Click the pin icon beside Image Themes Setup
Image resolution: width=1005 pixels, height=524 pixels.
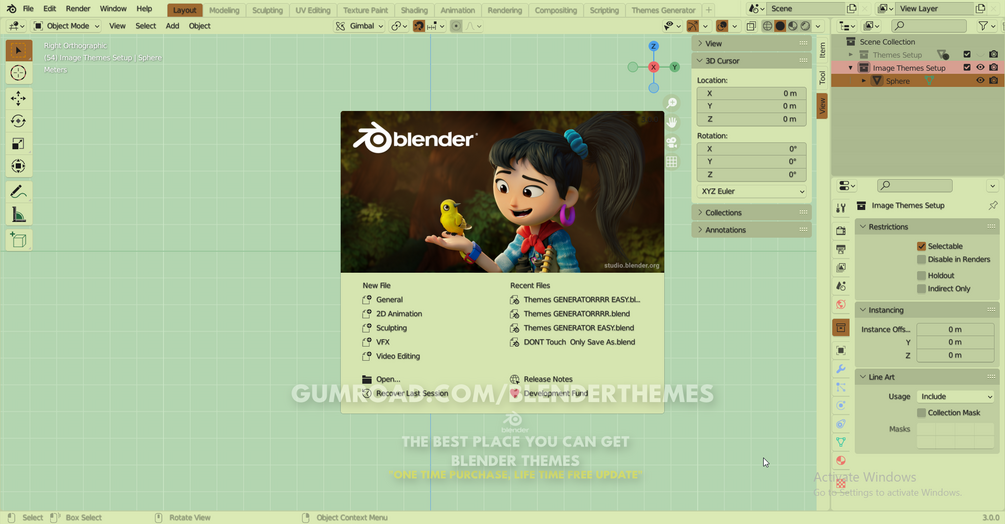point(993,206)
